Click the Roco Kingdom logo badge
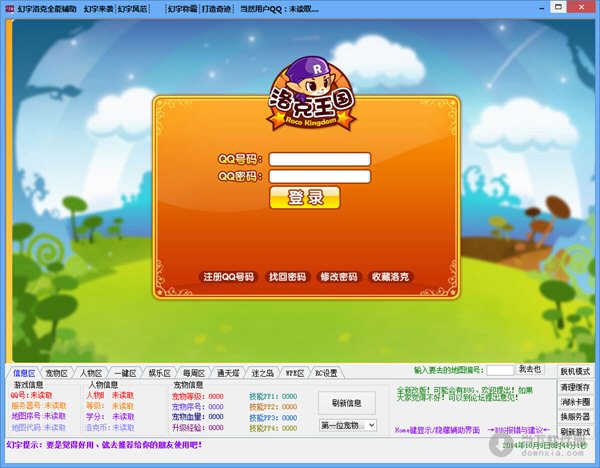Screen dimensions: 600x468 [311, 95]
